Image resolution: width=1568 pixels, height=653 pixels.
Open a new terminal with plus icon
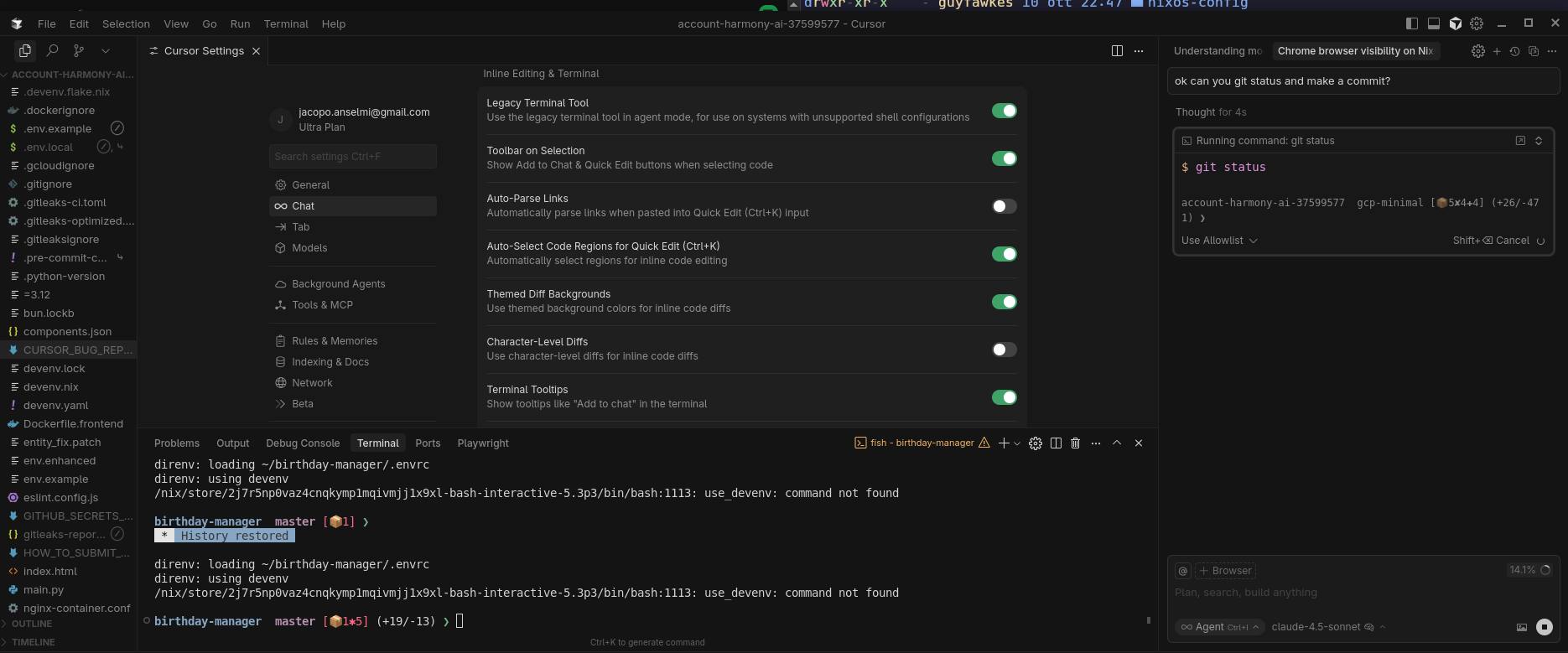1004,443
